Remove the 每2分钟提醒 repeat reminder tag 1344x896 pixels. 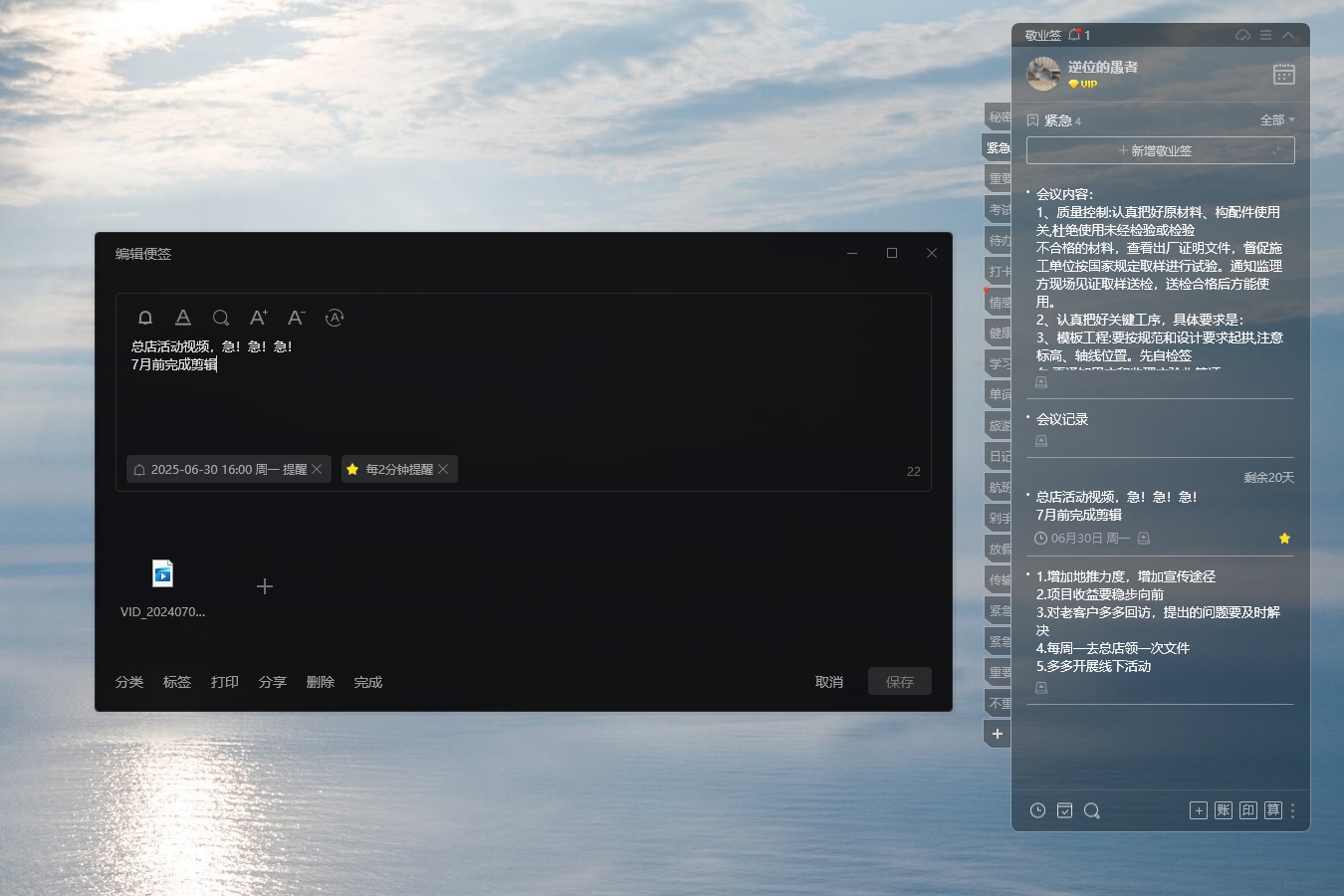(x=443, y=469)
